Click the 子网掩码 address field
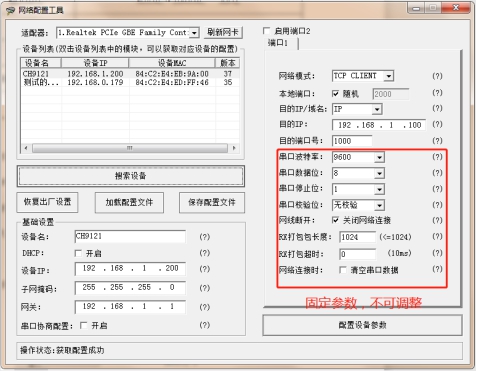The height and width of the screenshot is (371, 477). 130,288
